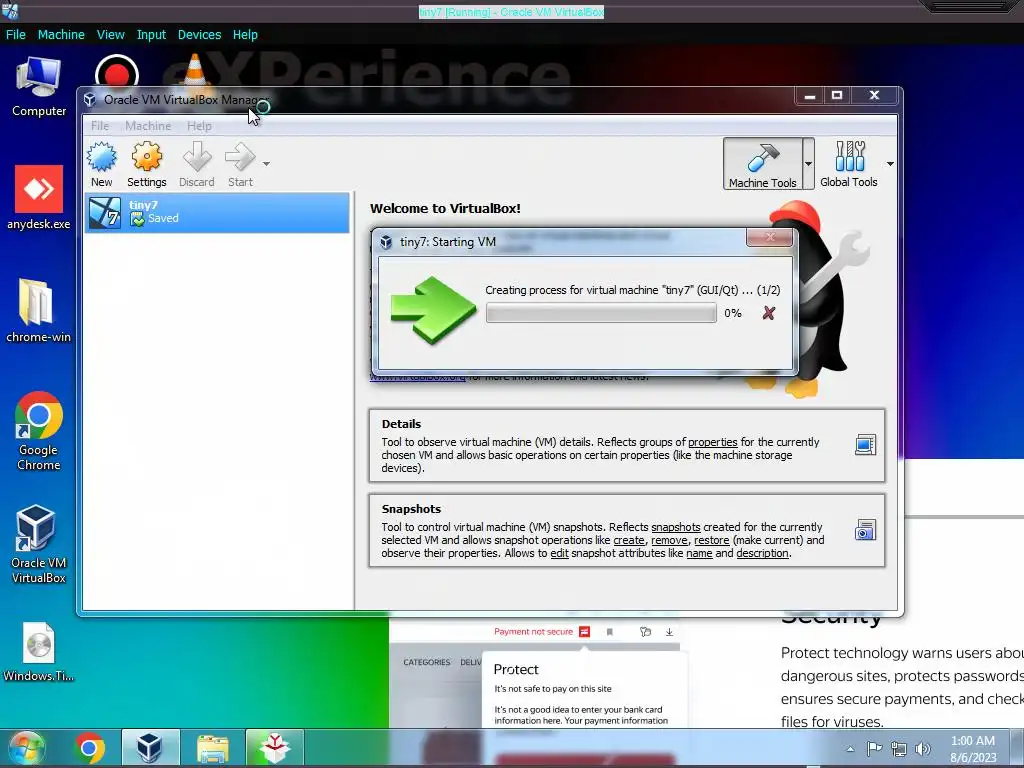Expand the Global Tools dropdown arrow
Image resolution: width=1024 pixels, height=768 pixels.
click(890, 164)
